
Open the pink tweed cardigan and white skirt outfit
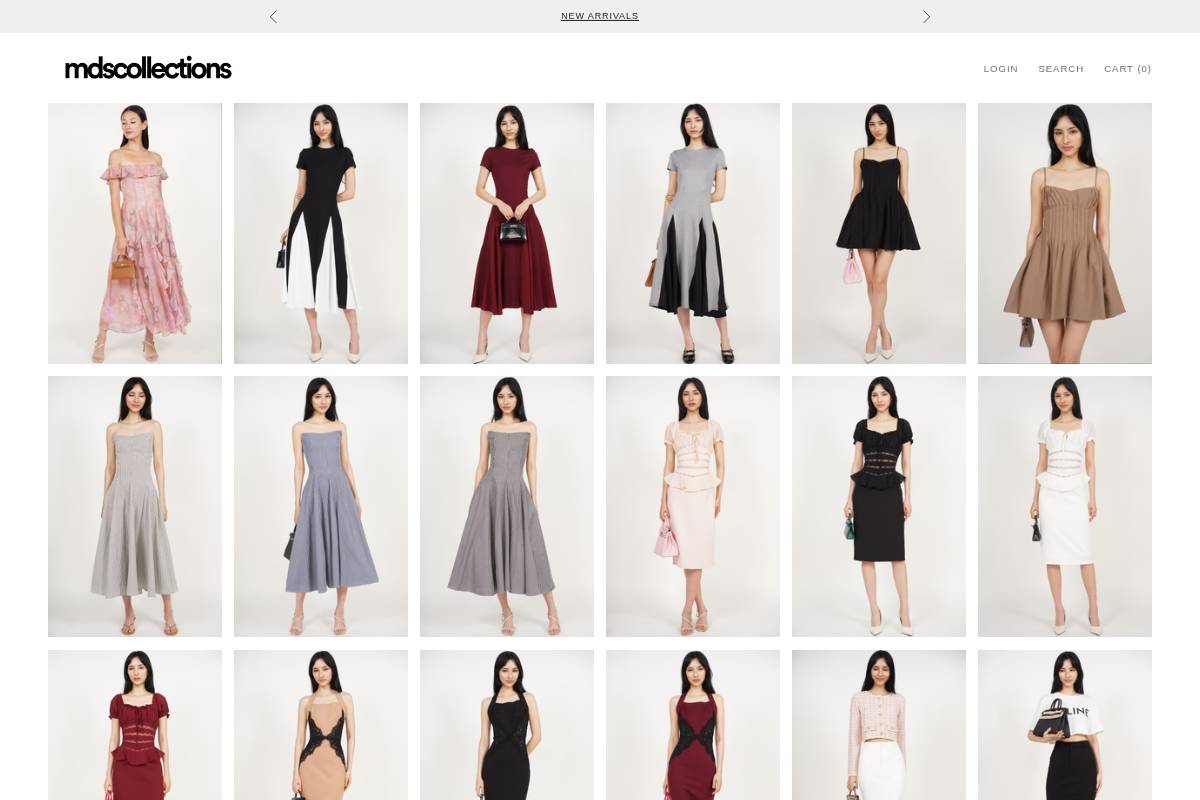point(879,725)
